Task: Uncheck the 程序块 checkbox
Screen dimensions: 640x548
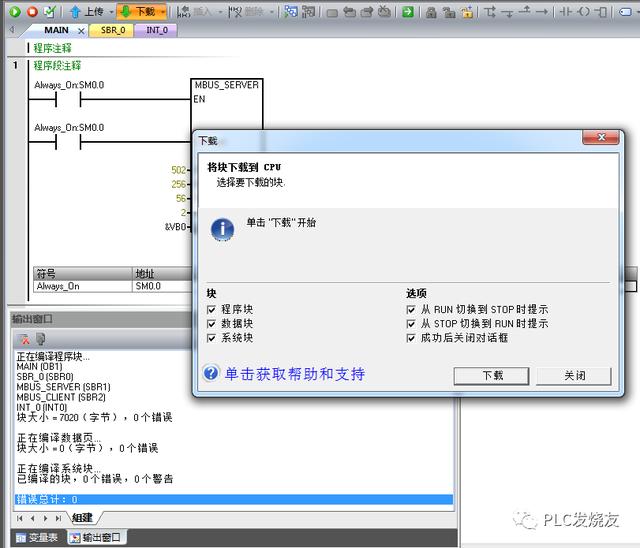Action: click(212, 310)
